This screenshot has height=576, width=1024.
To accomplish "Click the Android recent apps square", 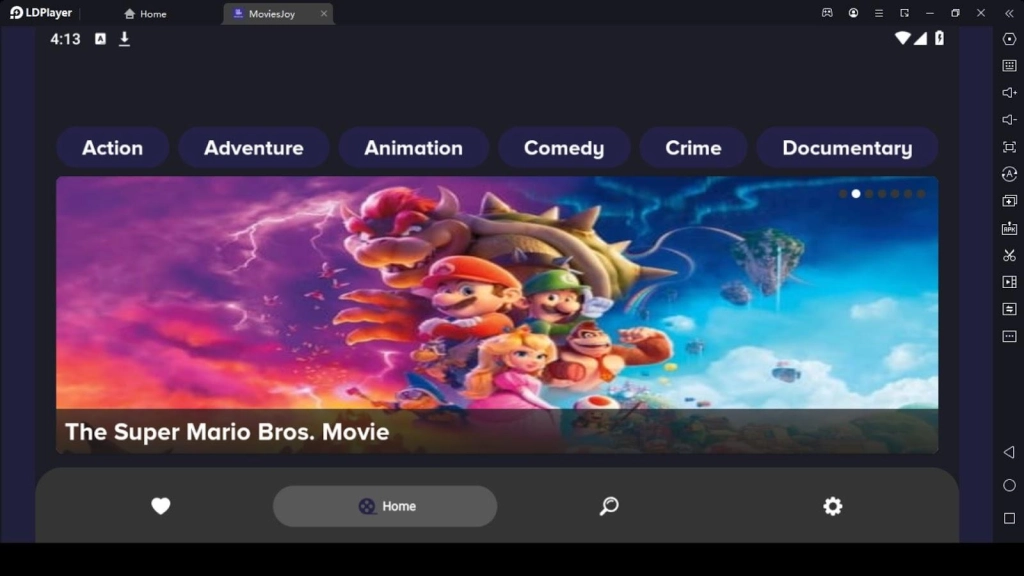I will (1009, 518).
